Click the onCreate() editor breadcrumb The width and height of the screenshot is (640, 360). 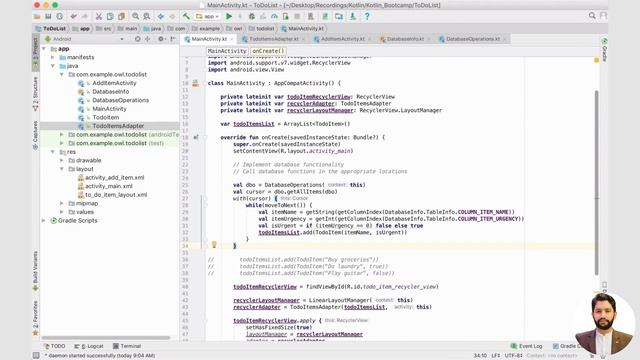point(268,51)
